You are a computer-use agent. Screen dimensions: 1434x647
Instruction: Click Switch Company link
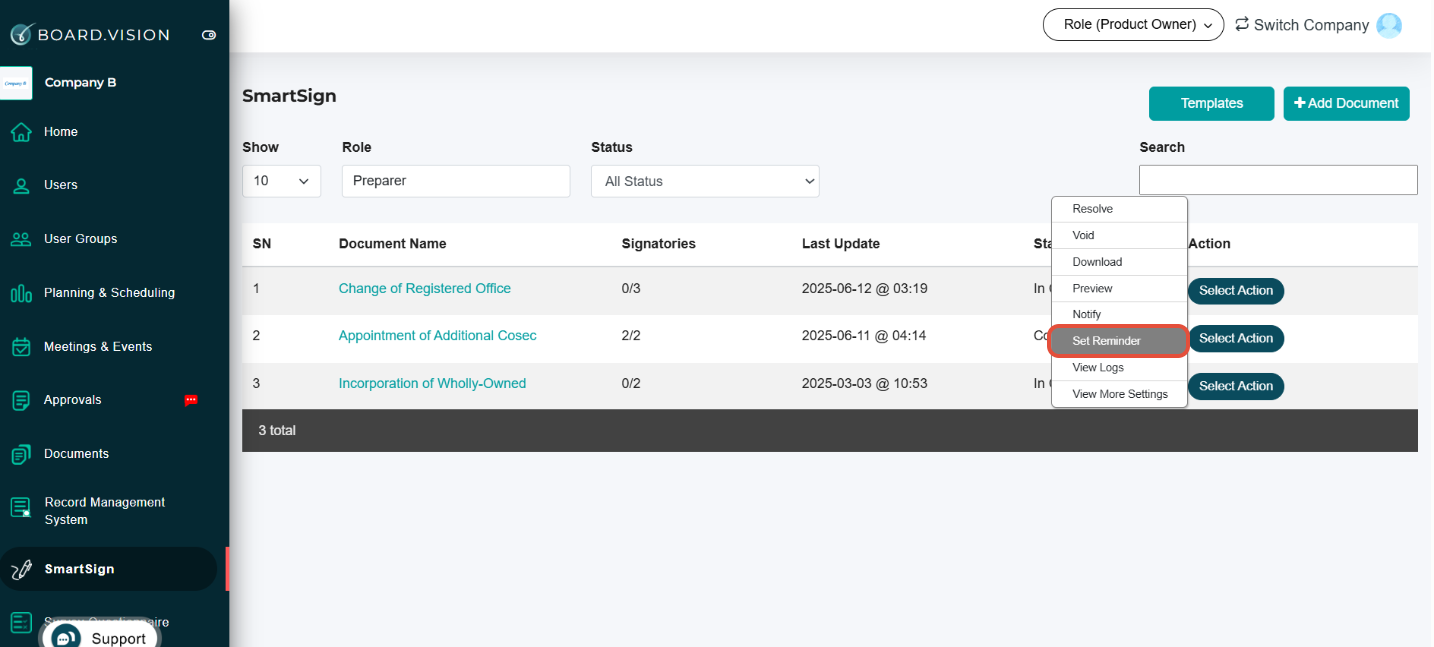coord(1311,25)
